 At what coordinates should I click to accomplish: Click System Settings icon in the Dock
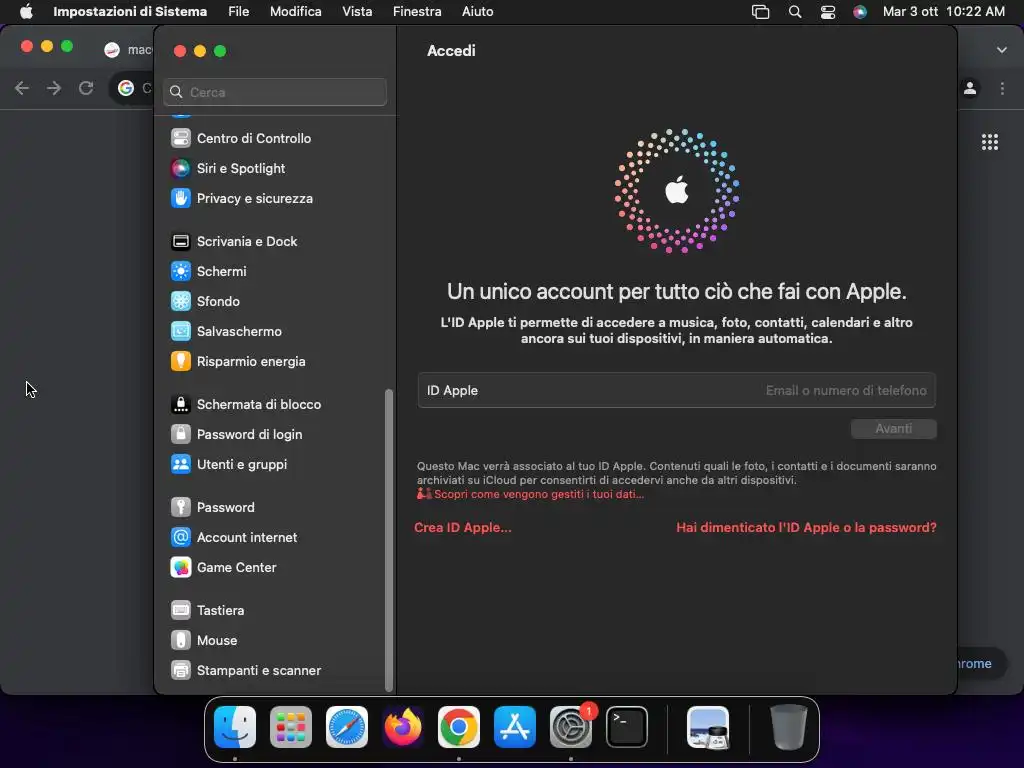pyautogui.click(x=571, y=727)
